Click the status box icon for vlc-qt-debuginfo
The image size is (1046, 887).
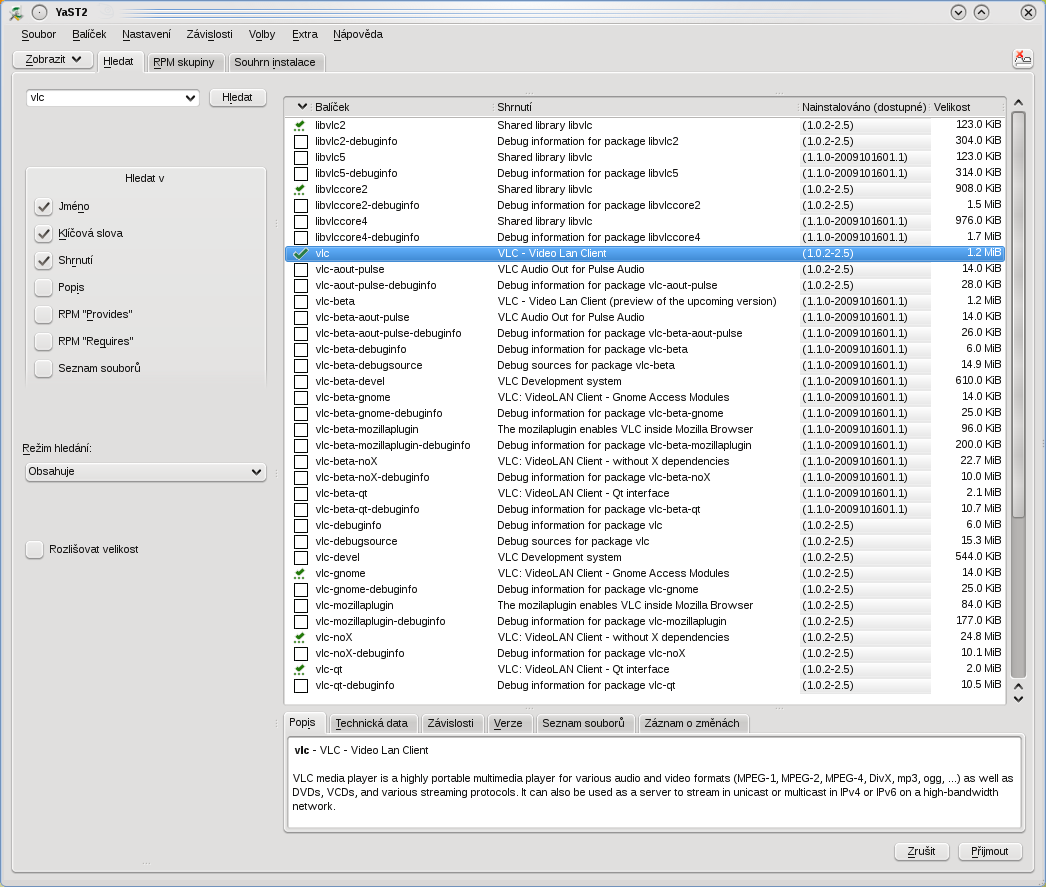click(x=301, y=686)
